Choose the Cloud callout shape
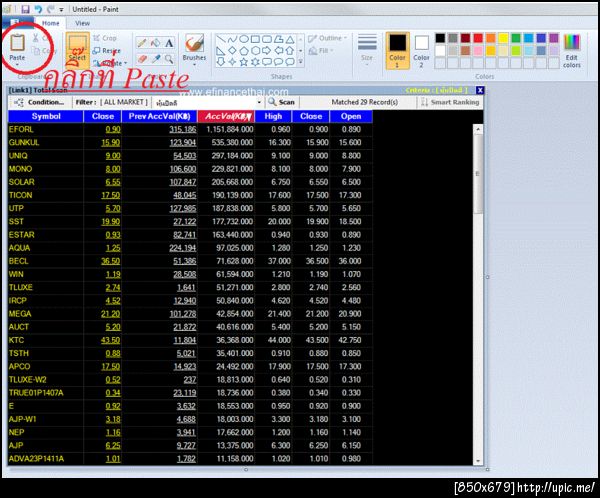This screenshot has height=498, width=600. coord(290,62)
